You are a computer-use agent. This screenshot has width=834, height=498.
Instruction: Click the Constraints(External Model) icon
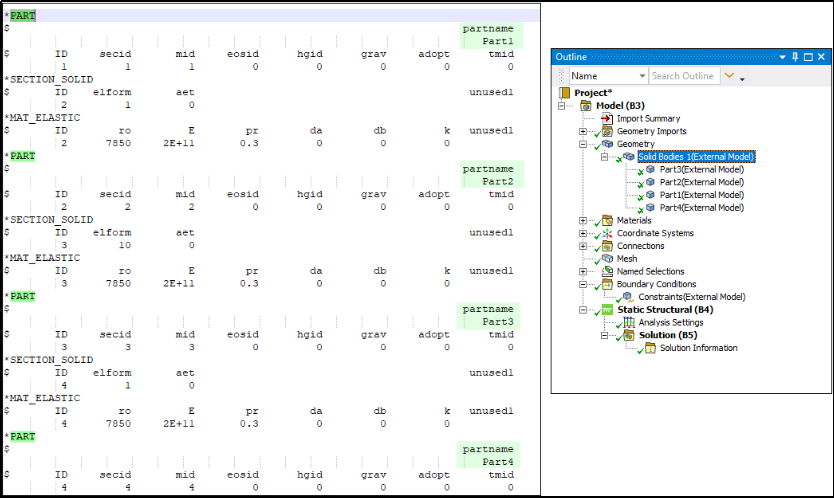[628, 297]
